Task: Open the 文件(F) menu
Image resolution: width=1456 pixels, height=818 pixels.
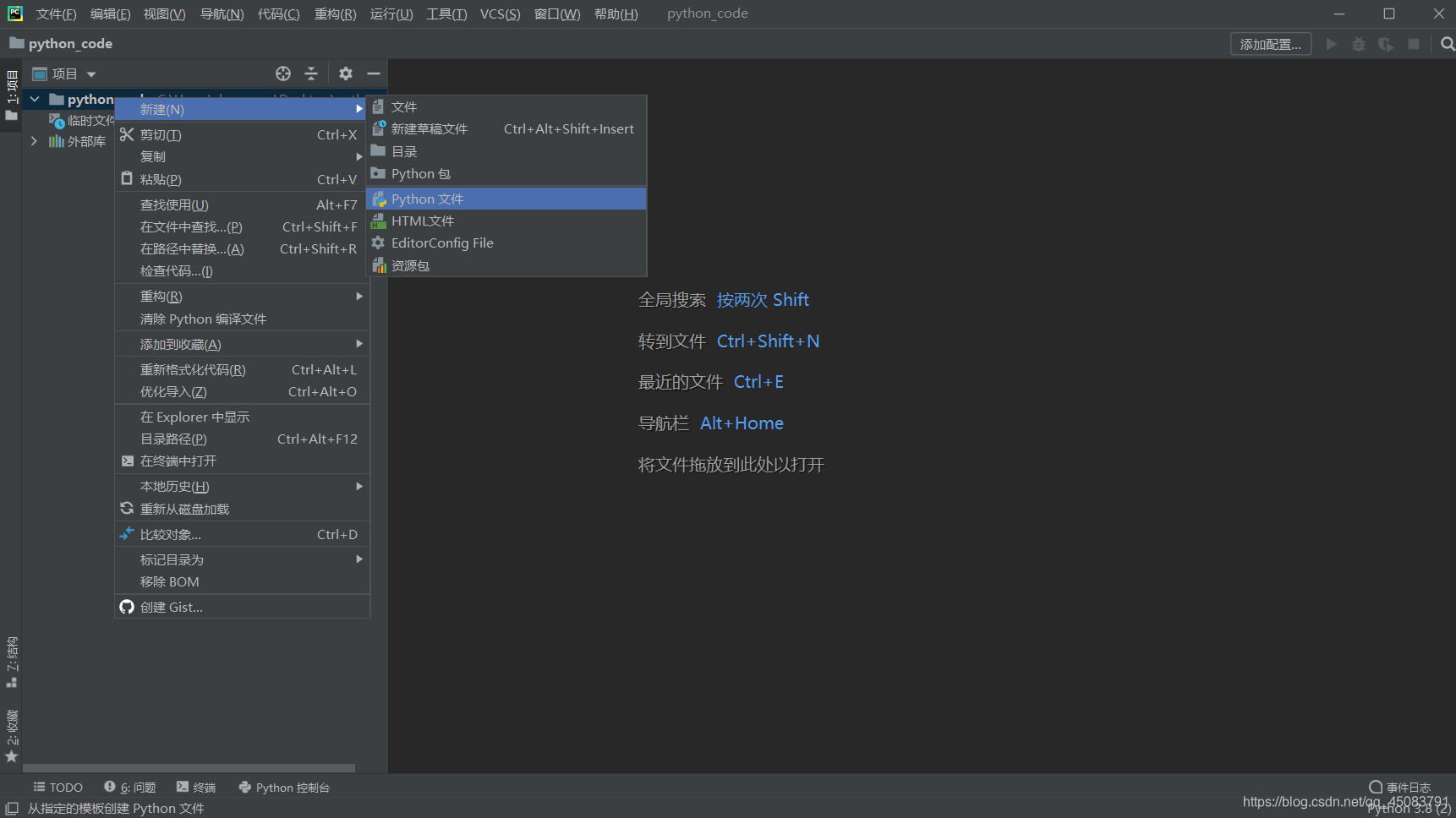Action: point(57,14)
